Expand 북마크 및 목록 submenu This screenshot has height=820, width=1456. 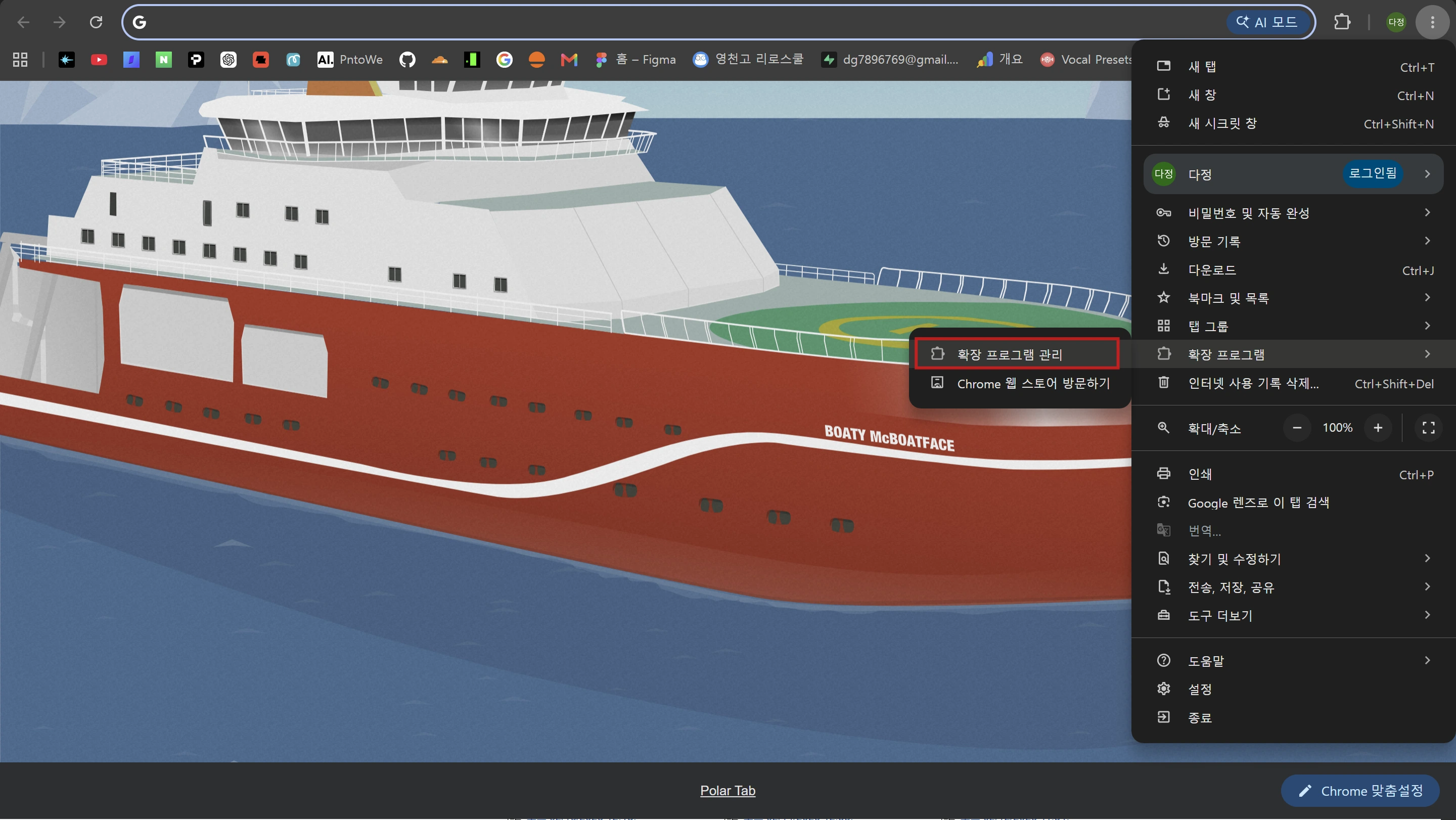1293,297
